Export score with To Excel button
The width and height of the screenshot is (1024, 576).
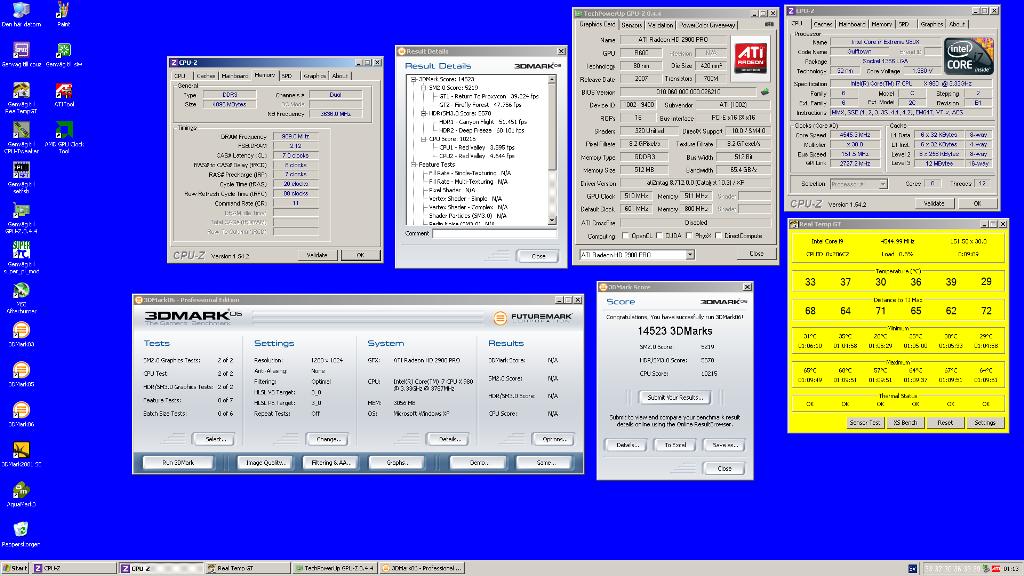pyautogui.click(x=675, y=445)
